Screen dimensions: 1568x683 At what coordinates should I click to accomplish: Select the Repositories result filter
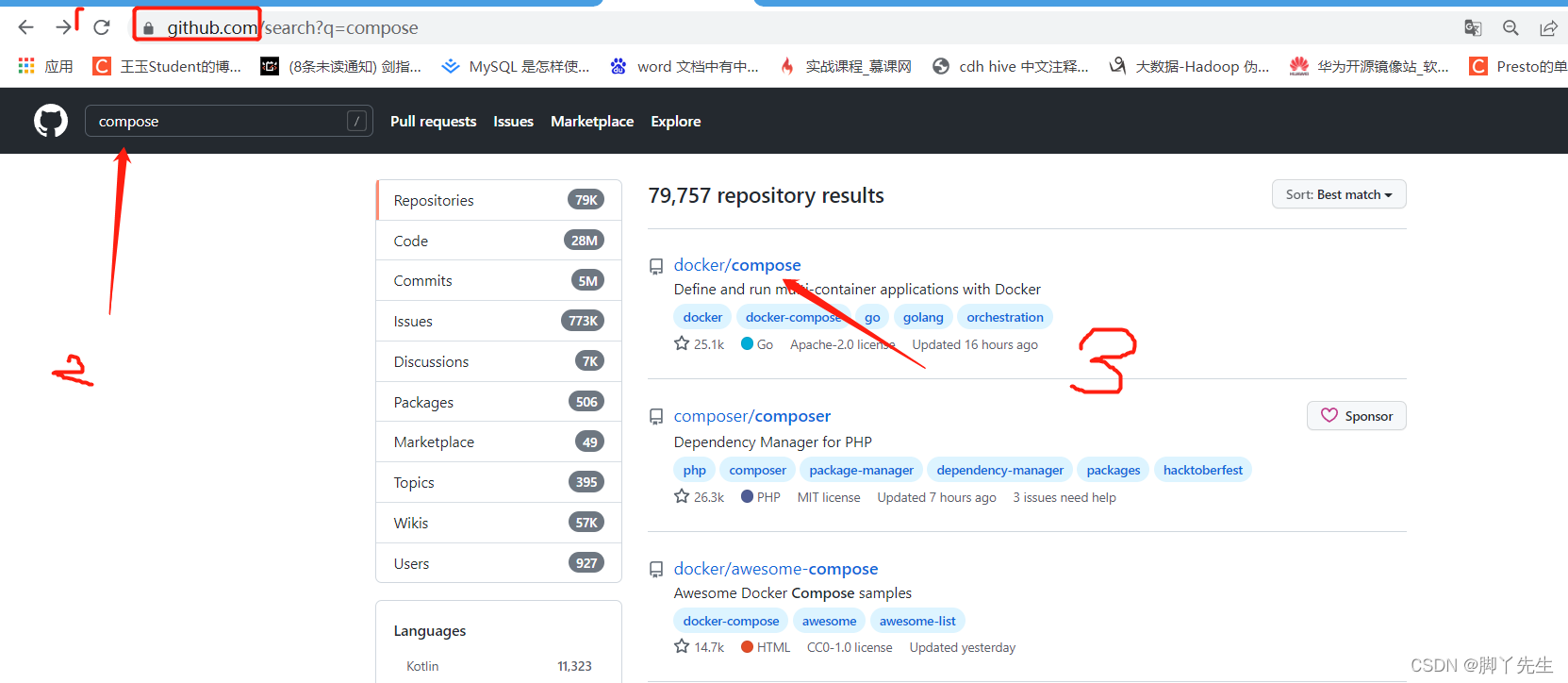click(x=499, y=200)
